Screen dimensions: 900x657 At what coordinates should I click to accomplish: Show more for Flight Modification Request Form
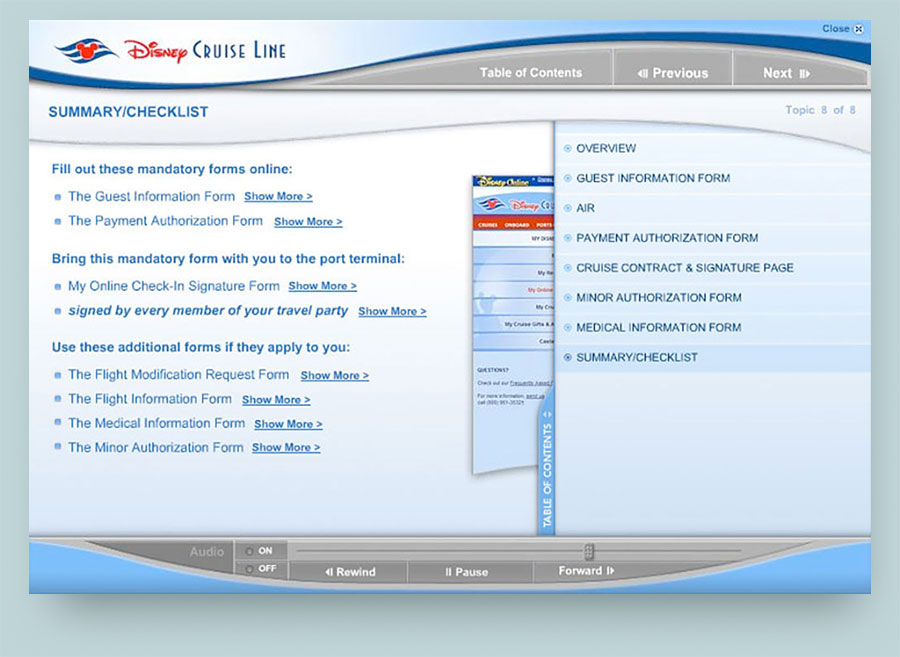(x=334, y=376)
